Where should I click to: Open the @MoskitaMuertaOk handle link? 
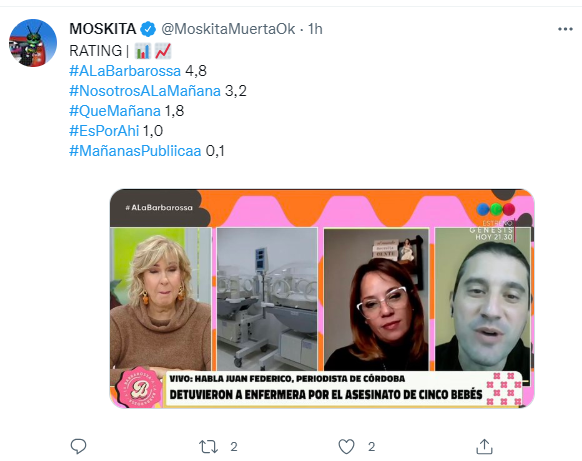point(228,29)
